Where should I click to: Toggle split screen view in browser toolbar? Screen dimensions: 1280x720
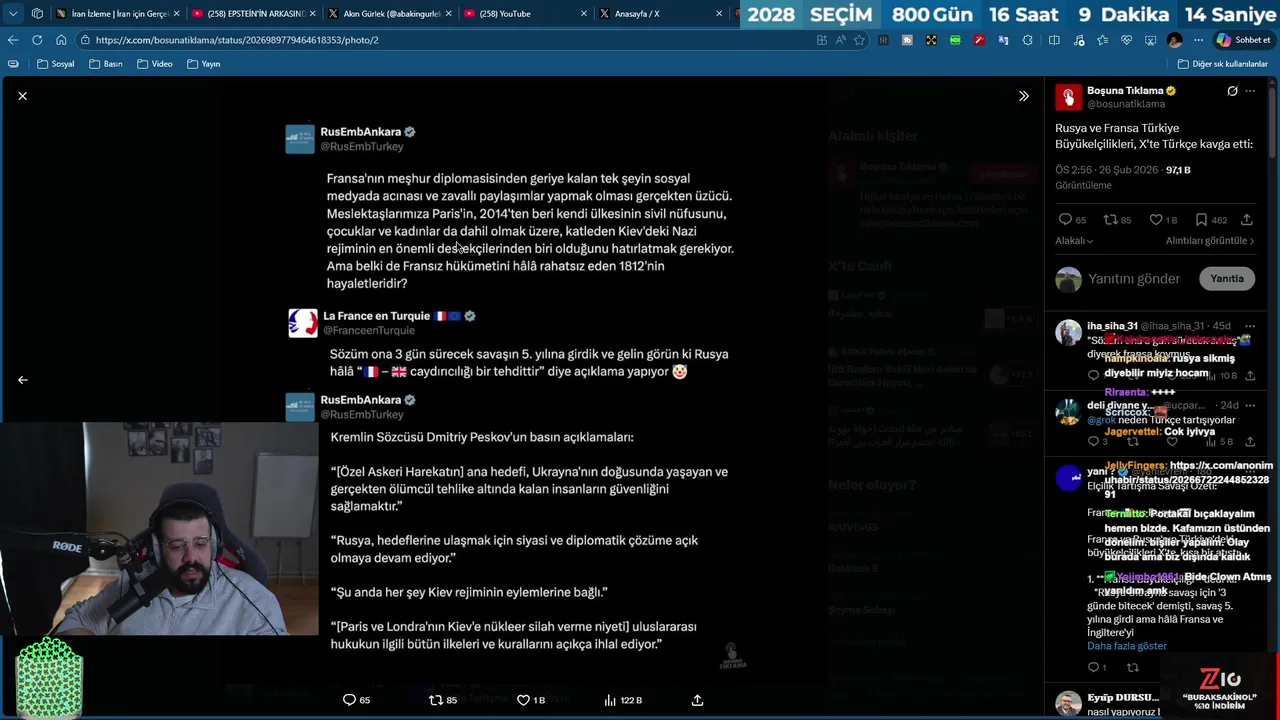pos(1054,40)
